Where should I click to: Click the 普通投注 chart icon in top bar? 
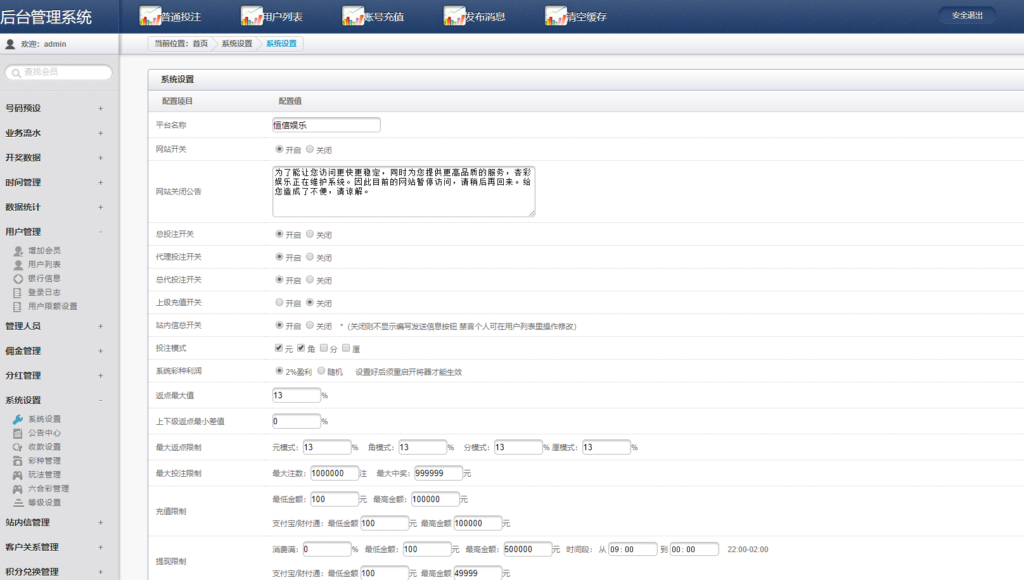click(x=150, y=16)
